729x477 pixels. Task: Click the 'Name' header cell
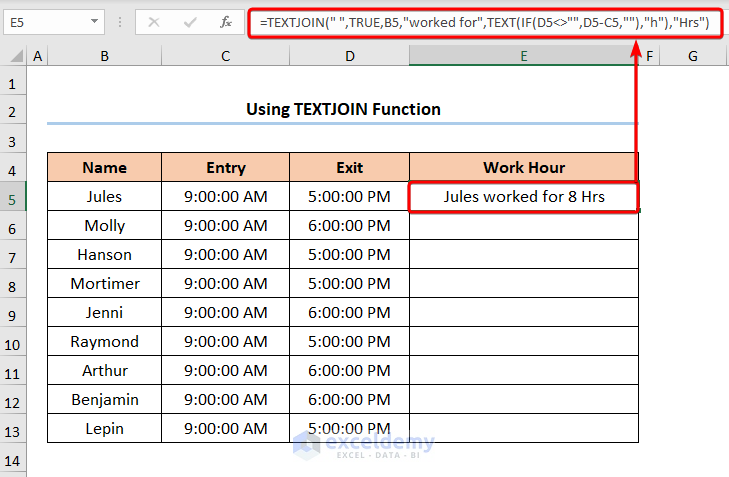pos(105,167)
